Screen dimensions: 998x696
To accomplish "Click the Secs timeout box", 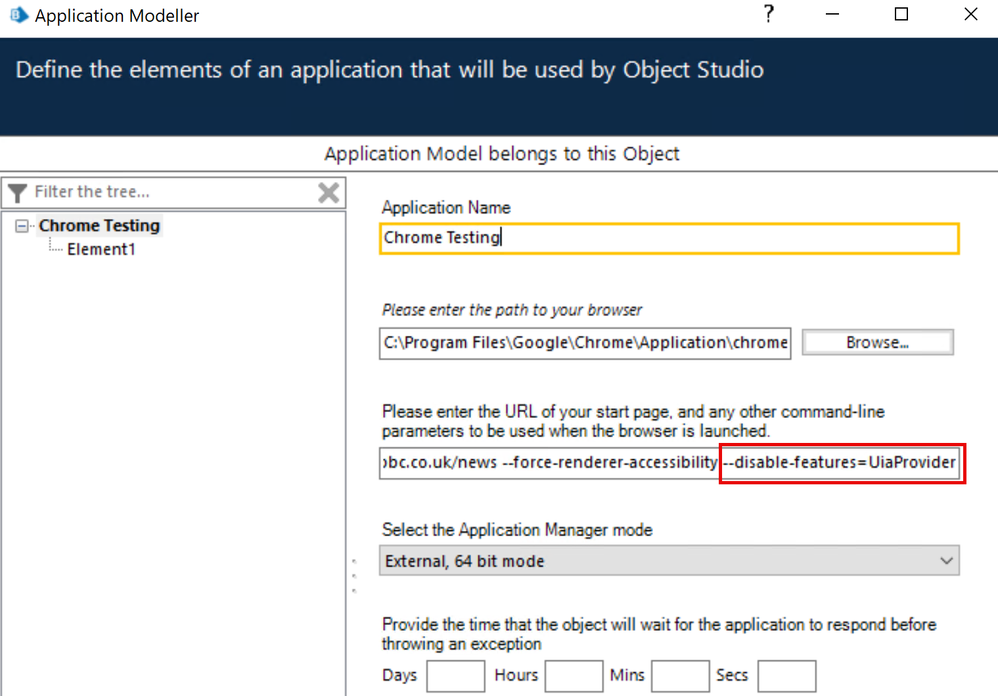I will point(786,676).
